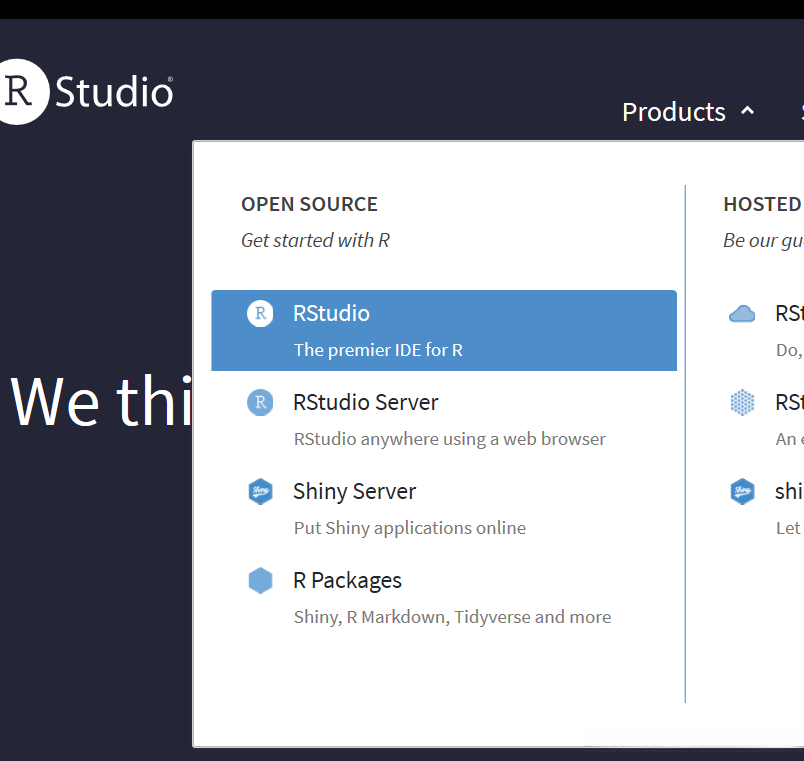Image resolution: width=804 pixels, height=761 pixels.
Task: Open the Products navigation menu
Action: point(673,112)
